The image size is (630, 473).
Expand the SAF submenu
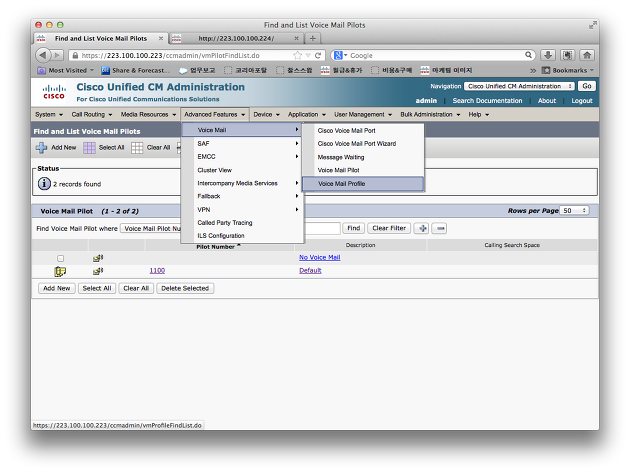coord(242,143)
